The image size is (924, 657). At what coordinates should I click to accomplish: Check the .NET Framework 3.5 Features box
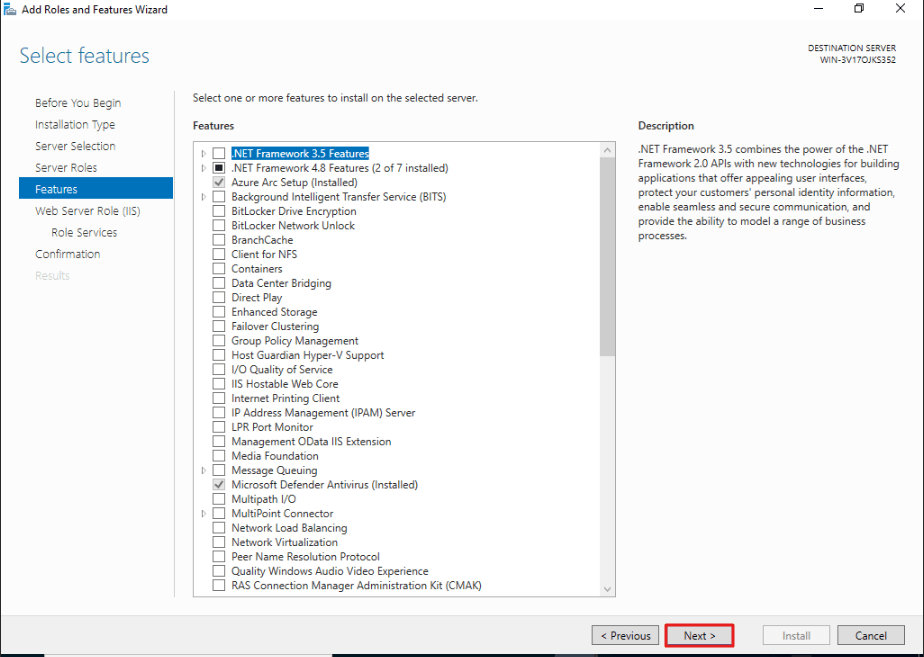(x=219, y=154)
